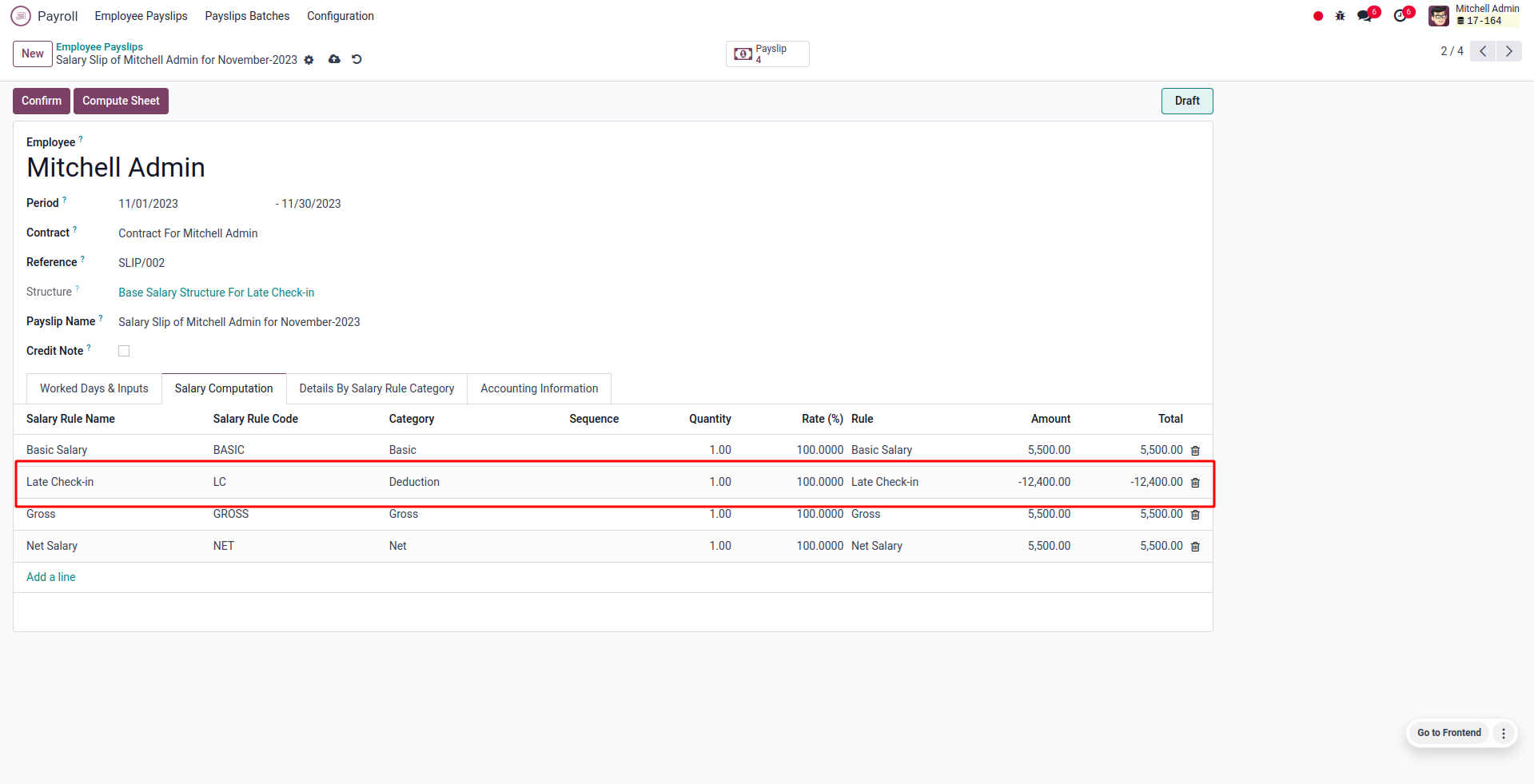Click the Add a line link
The width and height of the screenshot is (1534, 784).
coord(51,577)
